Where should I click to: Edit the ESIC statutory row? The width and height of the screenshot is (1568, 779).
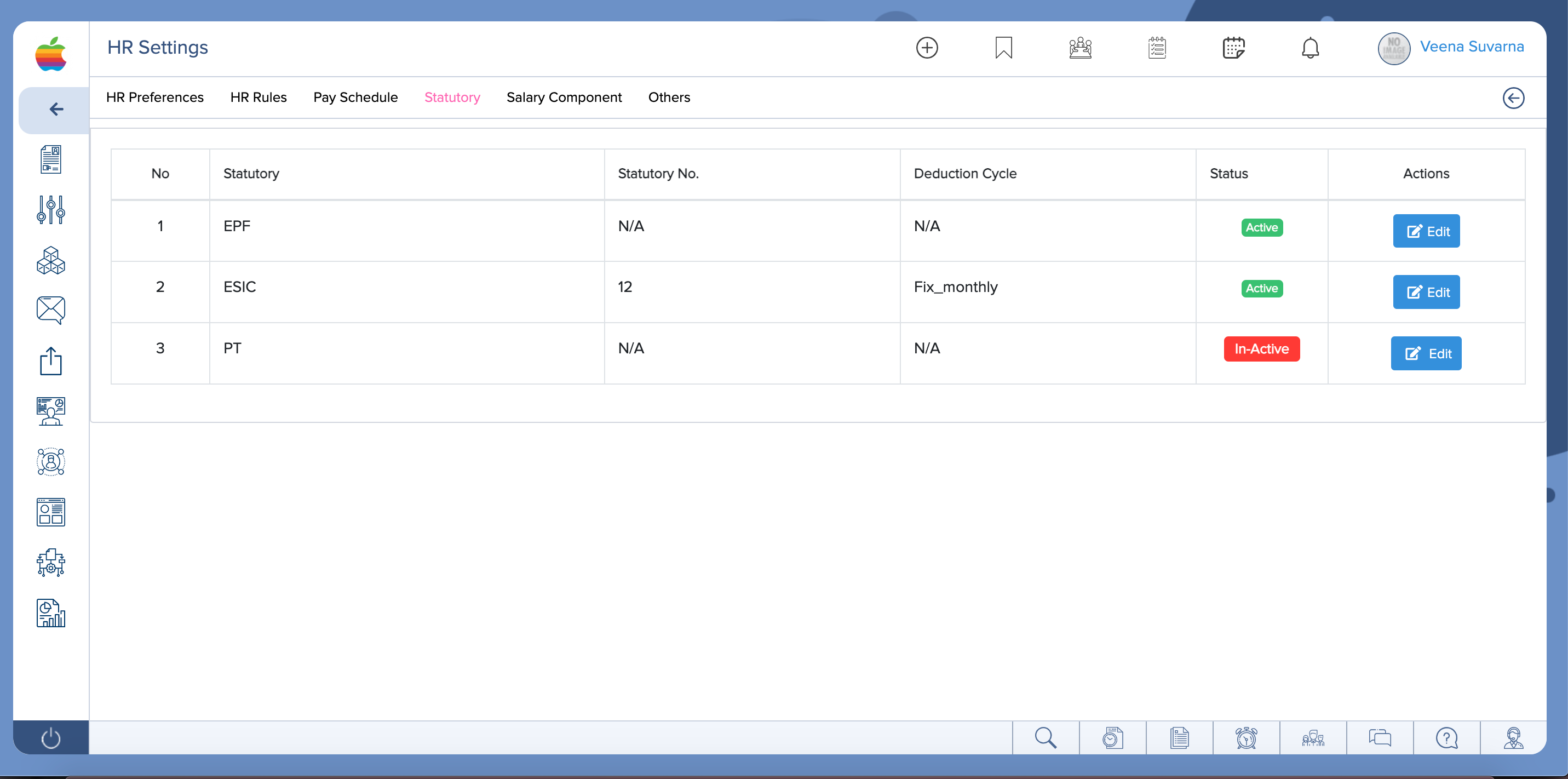(1426, 292)
